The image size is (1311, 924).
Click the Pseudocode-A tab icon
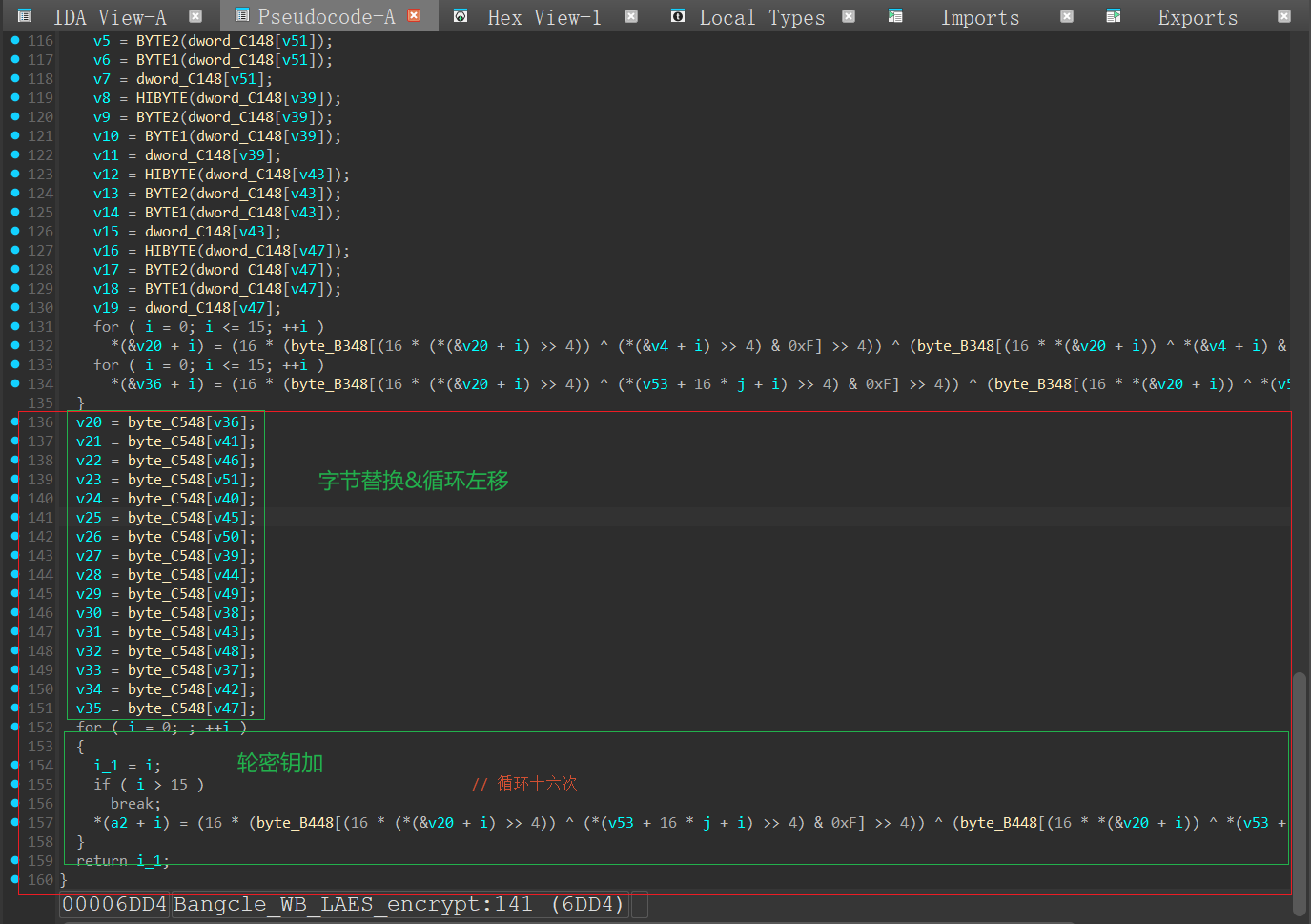[x=242, y=15]
